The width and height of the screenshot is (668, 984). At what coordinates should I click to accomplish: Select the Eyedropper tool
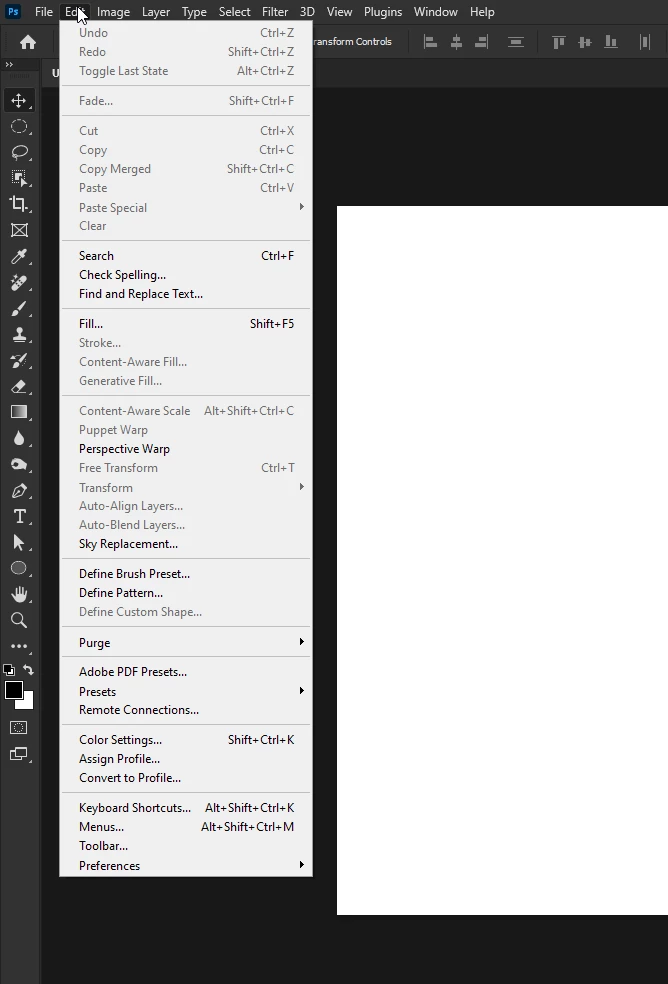click(19, 256)
